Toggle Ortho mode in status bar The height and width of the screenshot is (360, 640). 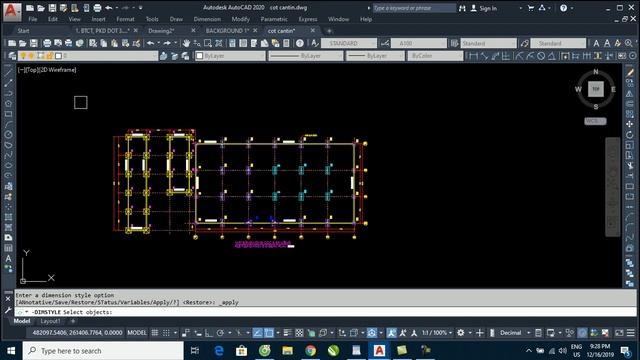(x=209, y=333)
